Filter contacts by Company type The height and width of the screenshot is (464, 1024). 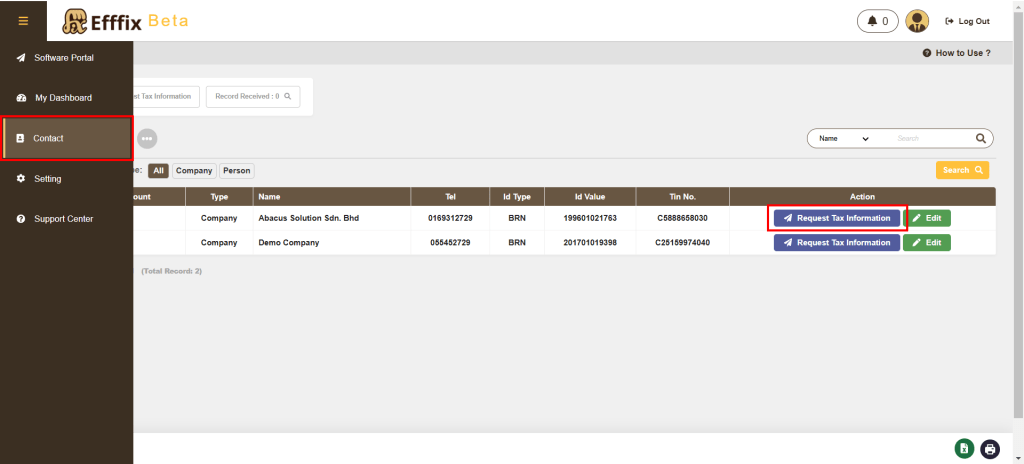(195, 171)
